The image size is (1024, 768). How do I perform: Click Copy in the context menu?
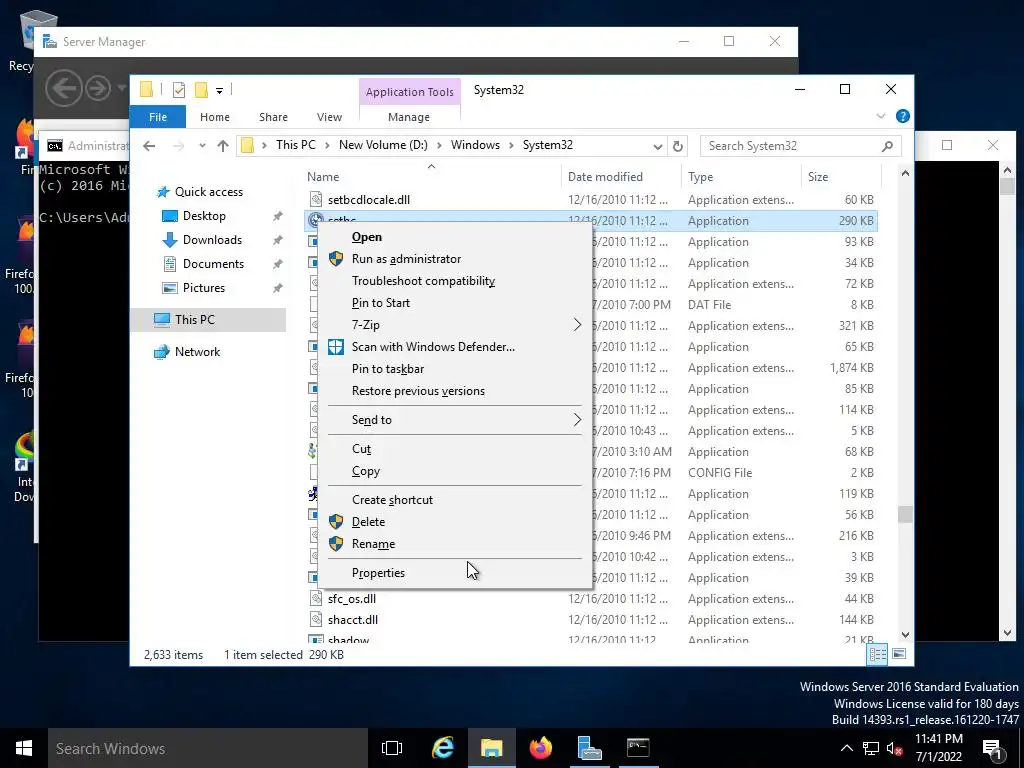pos(366,472)
